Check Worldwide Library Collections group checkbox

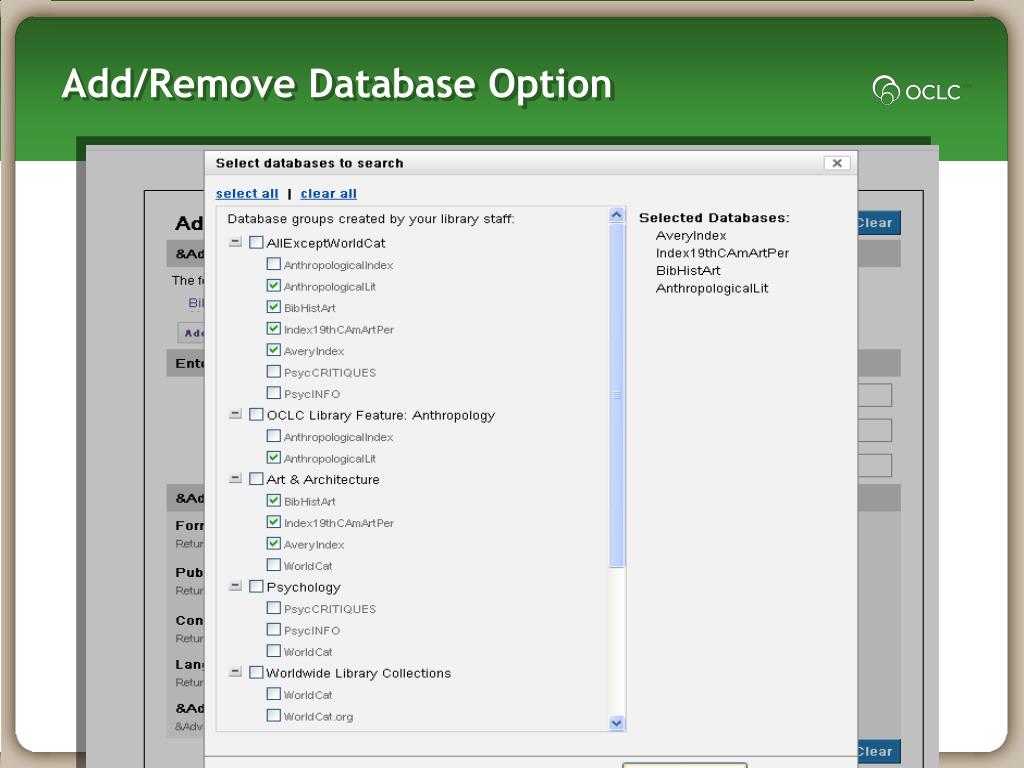[256, 672]
